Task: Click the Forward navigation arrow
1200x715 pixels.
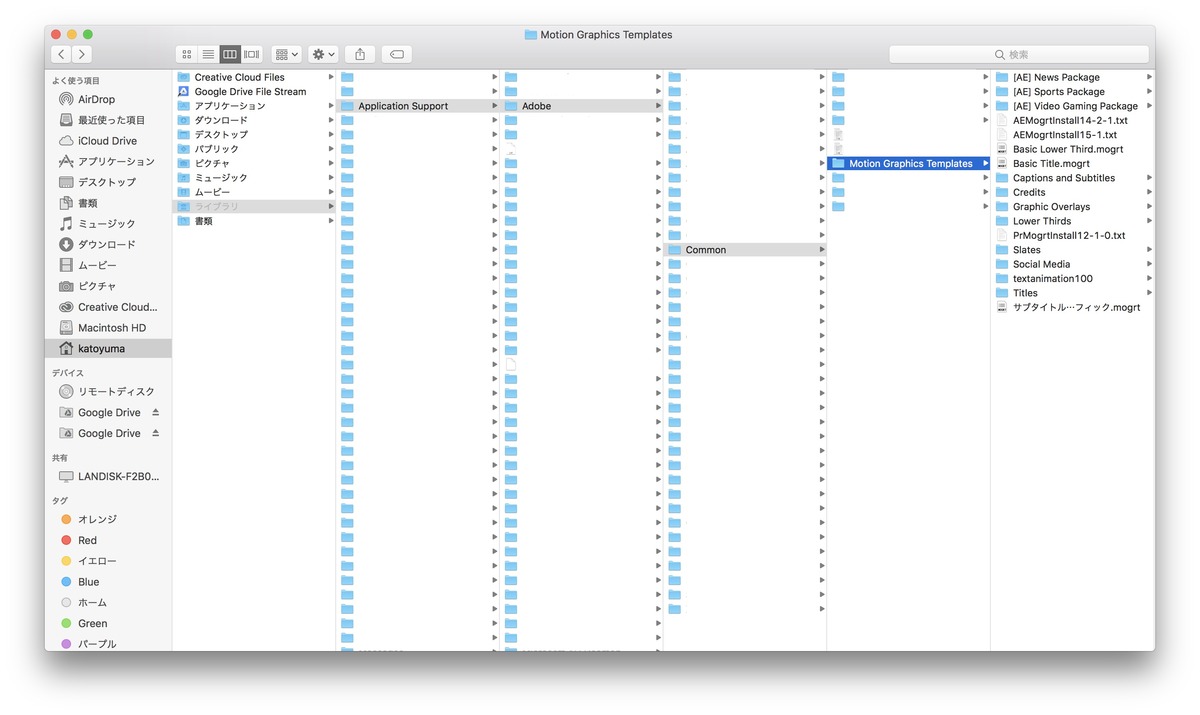Action: [x=82, y=54]
